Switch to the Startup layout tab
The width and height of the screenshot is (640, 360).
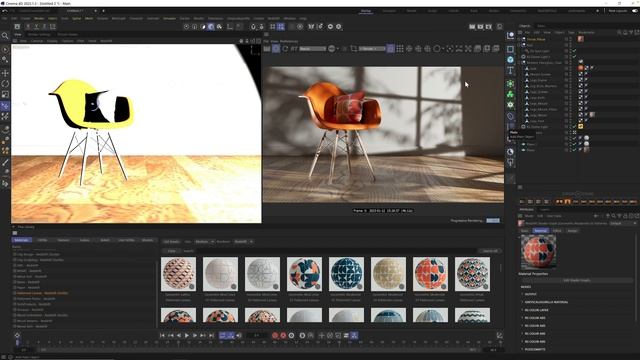pos(366,11)
